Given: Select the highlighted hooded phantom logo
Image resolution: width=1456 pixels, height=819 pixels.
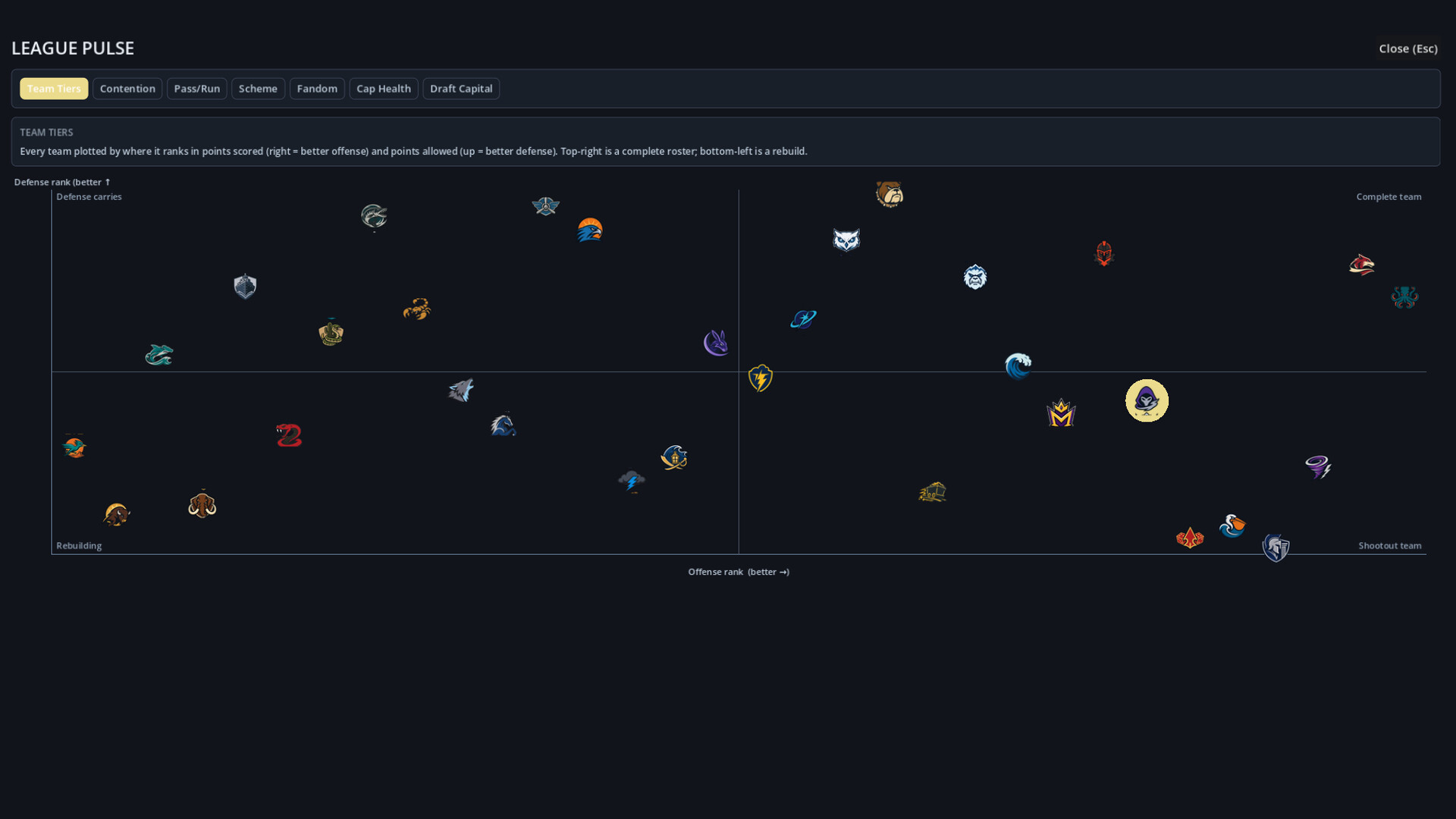Looking at the screenshot, I should [x=1147, y=400].
